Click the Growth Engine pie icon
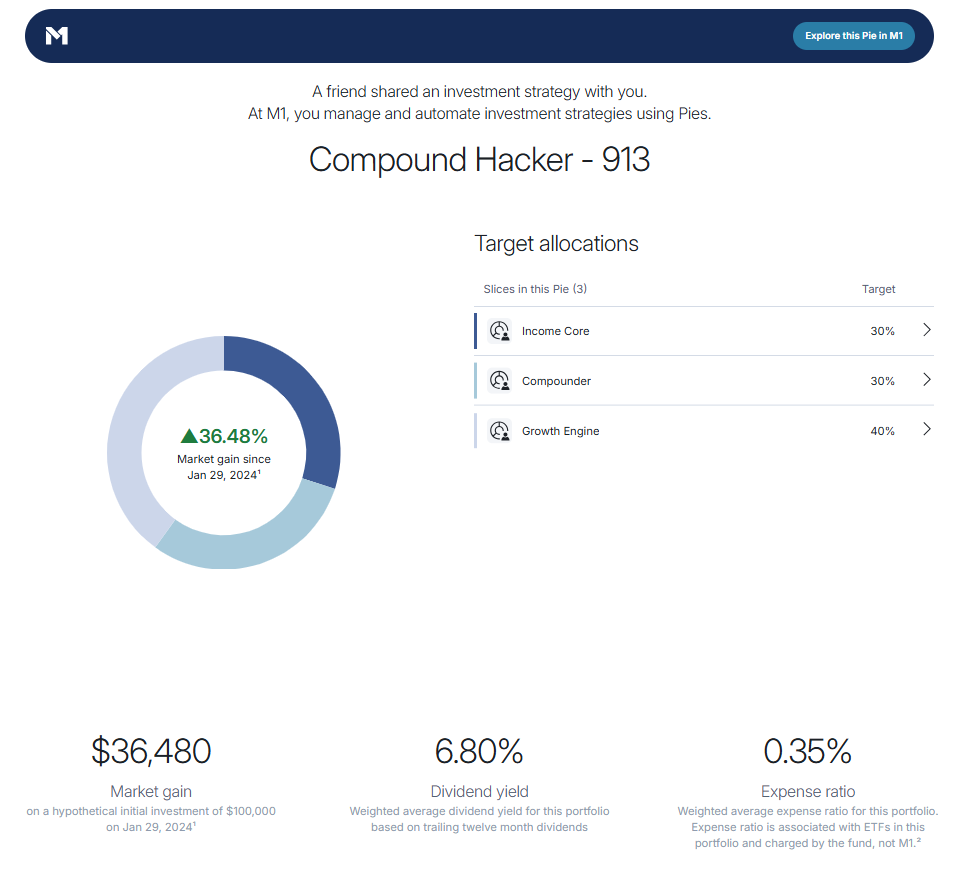975x875 pixels. [499, 431]
